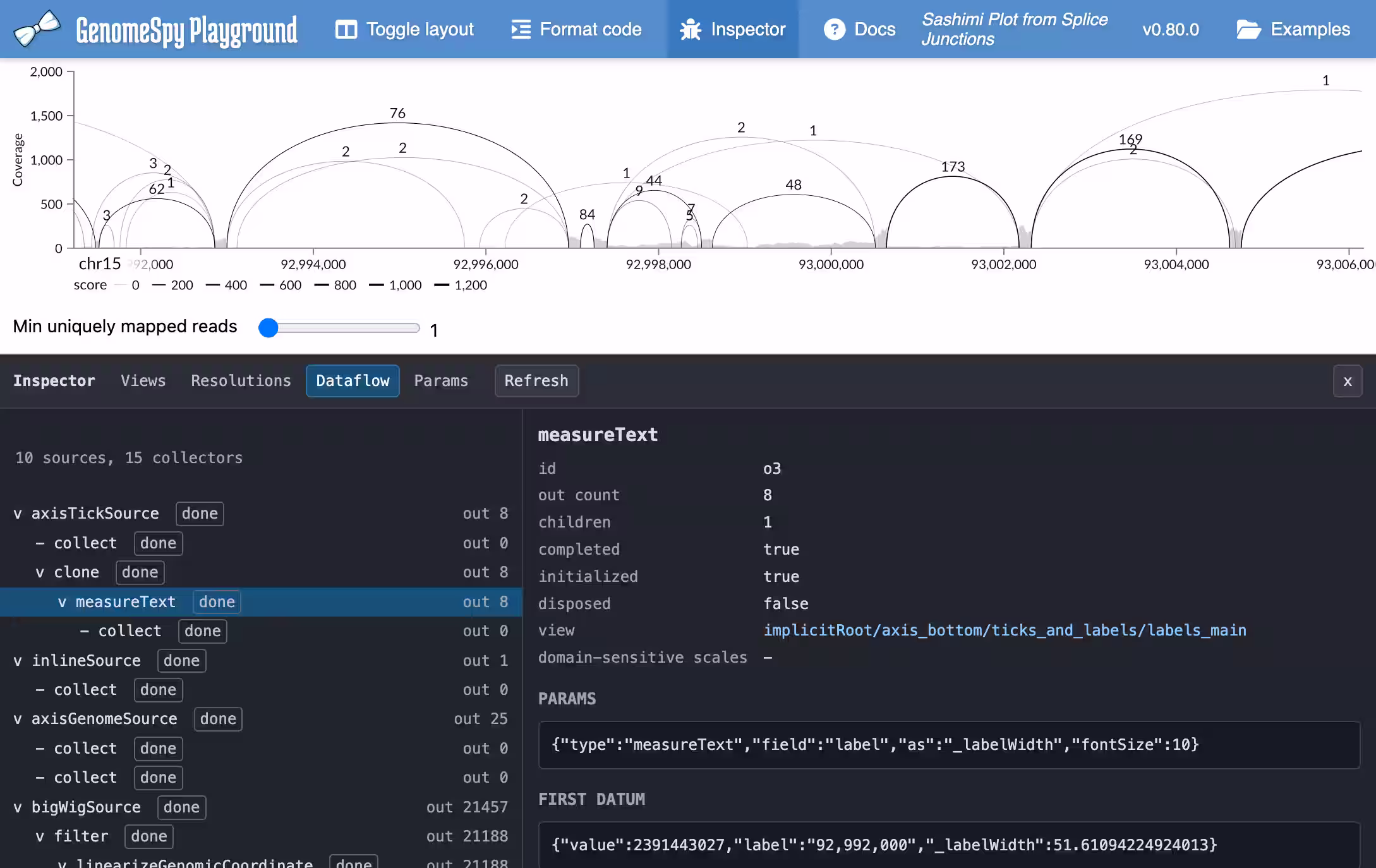The image size is (1376, 868).
Task: Collapse the measureText node
Action: coord(62,603)
